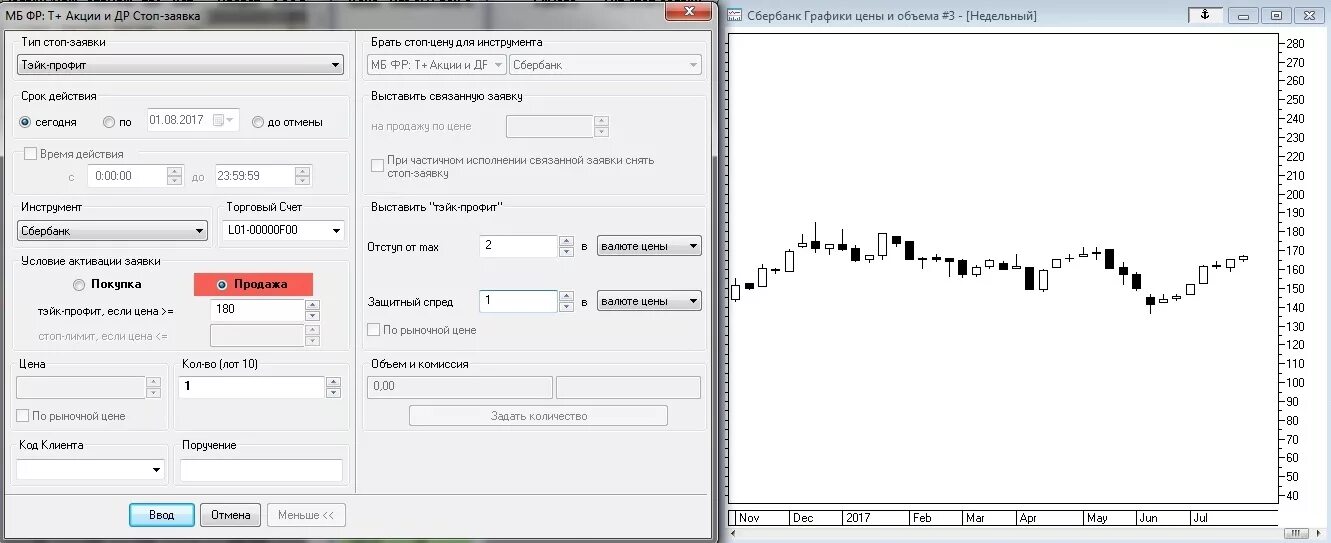
Task: Click the Задать количество button
Action: point(538,416)
